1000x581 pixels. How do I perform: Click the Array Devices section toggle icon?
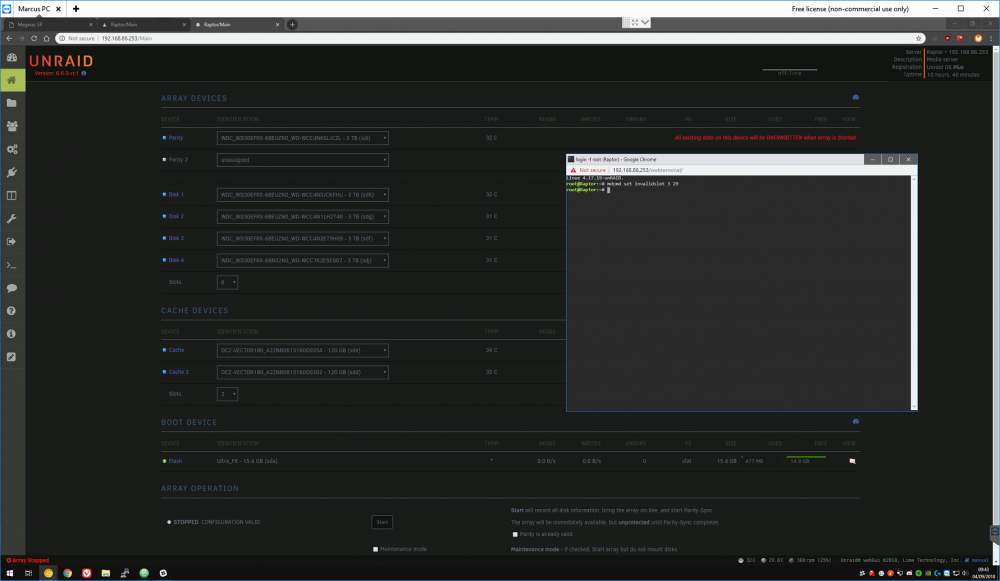pos(856,98)
